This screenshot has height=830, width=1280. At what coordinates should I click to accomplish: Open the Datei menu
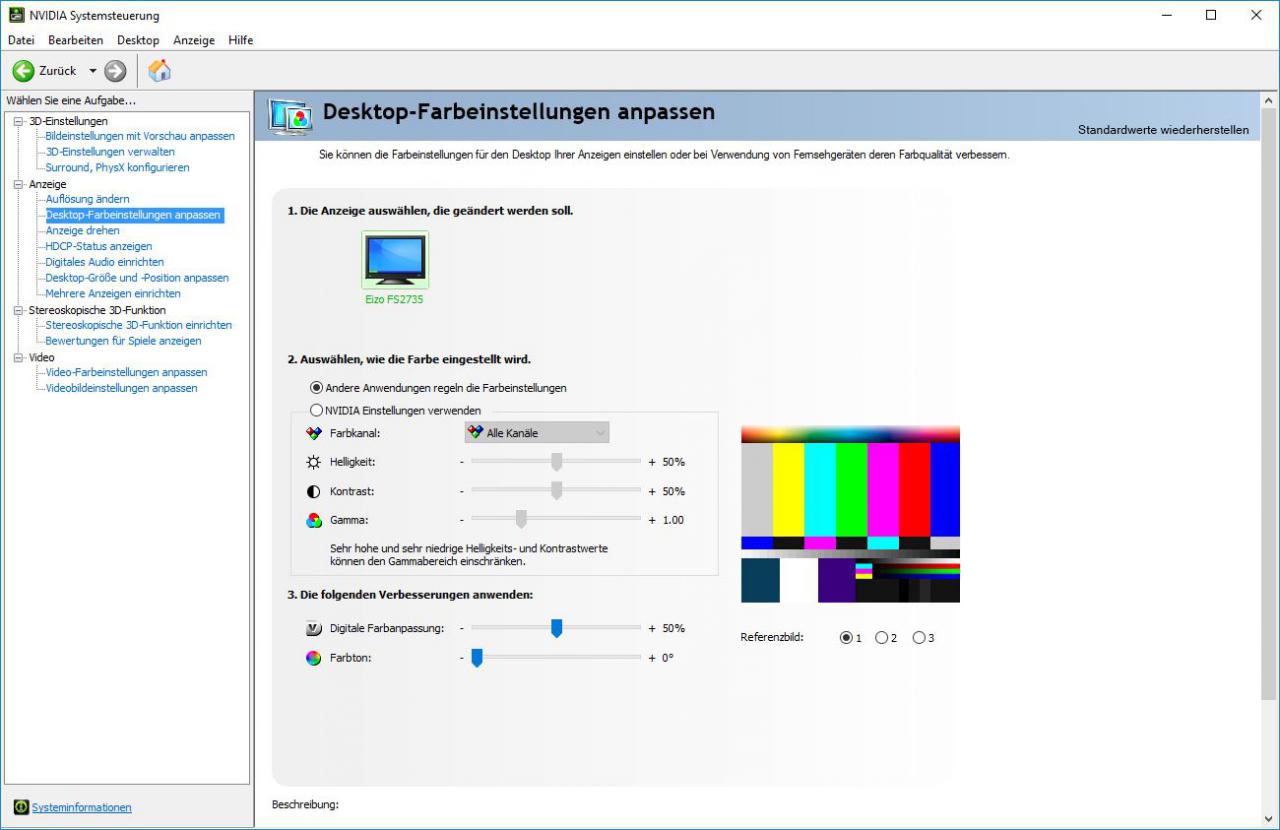coord(21,40)
